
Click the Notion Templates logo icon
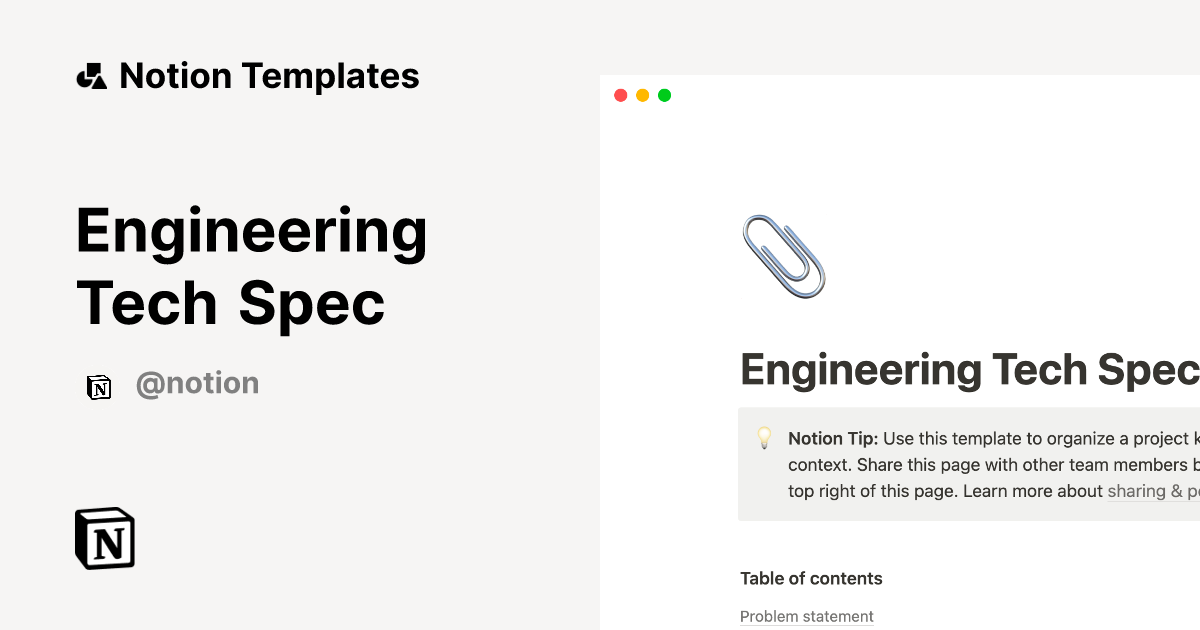(92, 75)
